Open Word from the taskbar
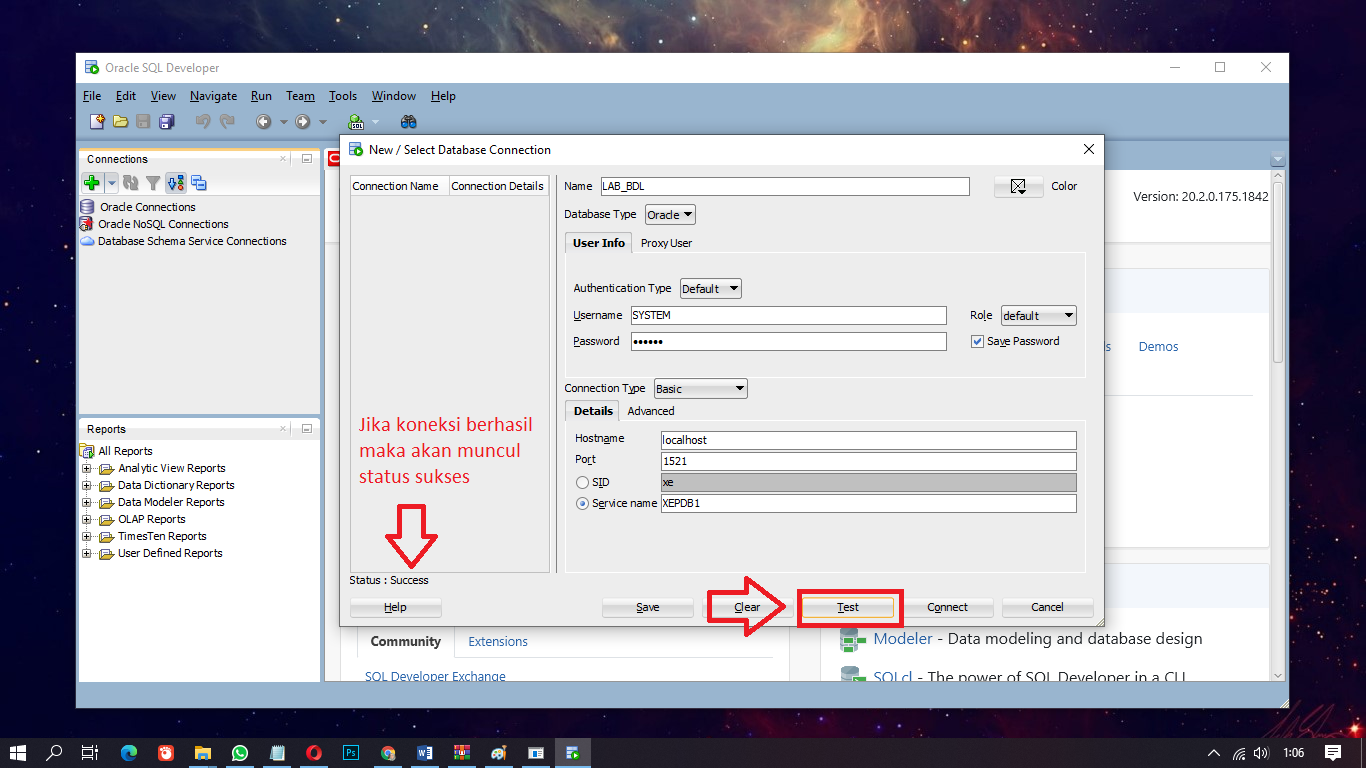Screen dimensions: 1366x768 tap(425, 753)
